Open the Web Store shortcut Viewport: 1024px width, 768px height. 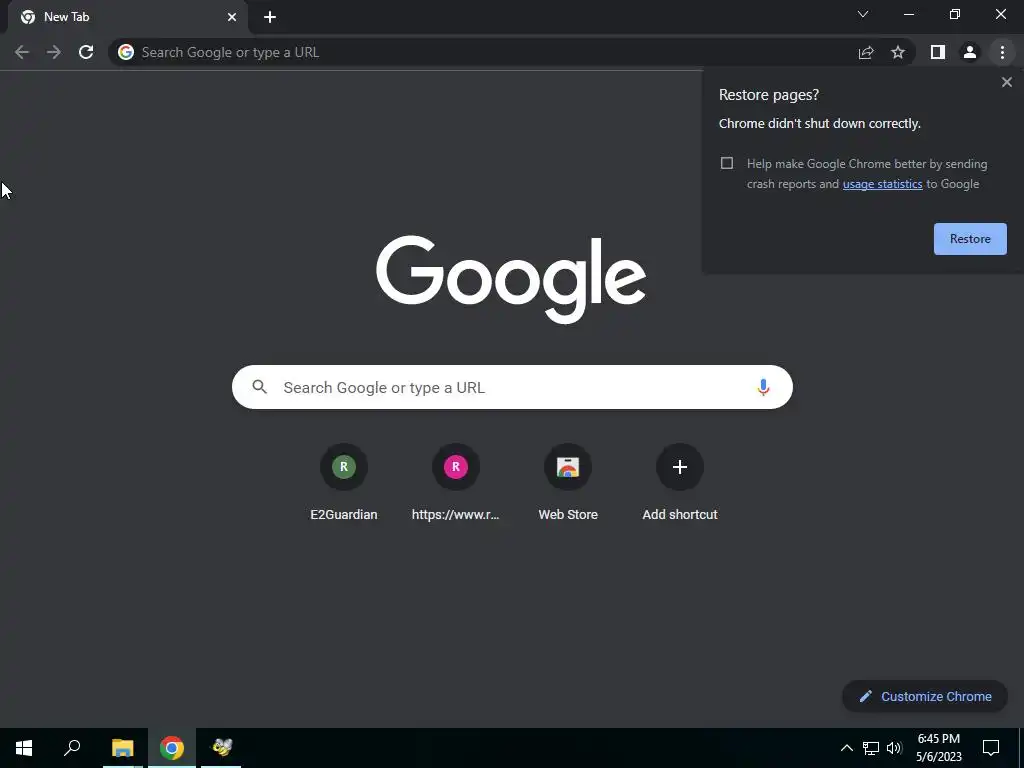point(568,482)
